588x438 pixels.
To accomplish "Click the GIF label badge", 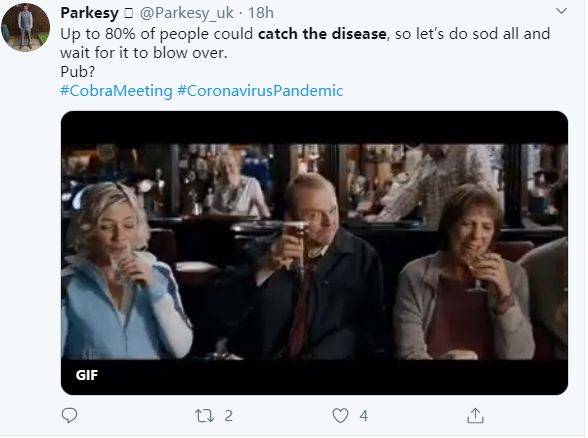I will coord(87,375).
